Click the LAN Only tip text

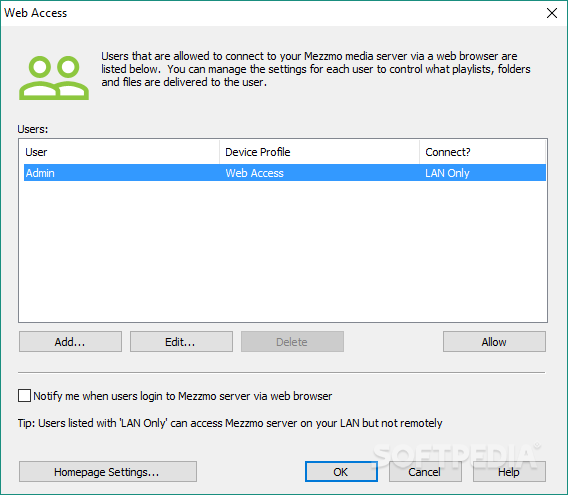pyautogui.click(x=230, y=423)
